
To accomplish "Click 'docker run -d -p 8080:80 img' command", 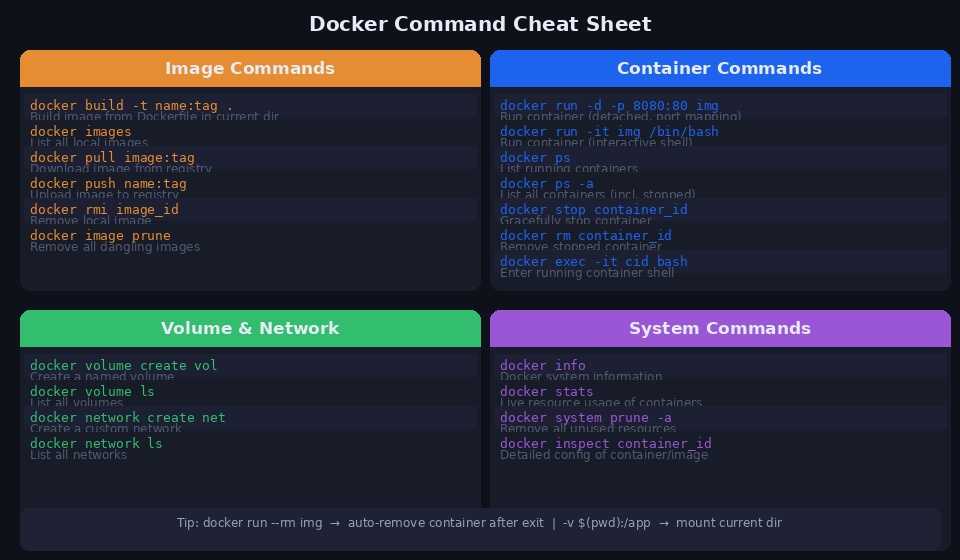I will point(609,106).
